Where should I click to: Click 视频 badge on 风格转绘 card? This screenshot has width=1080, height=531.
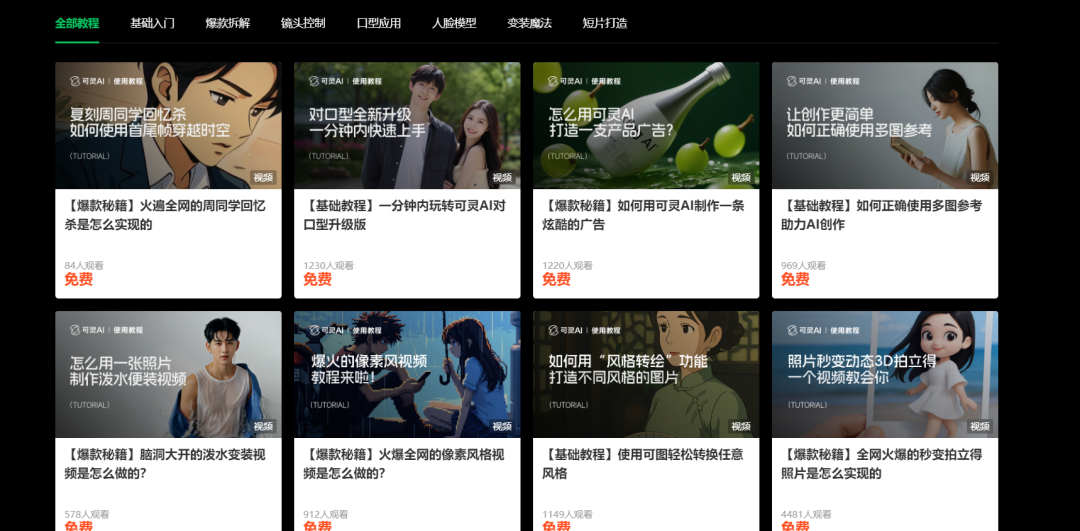coord(741,426)
